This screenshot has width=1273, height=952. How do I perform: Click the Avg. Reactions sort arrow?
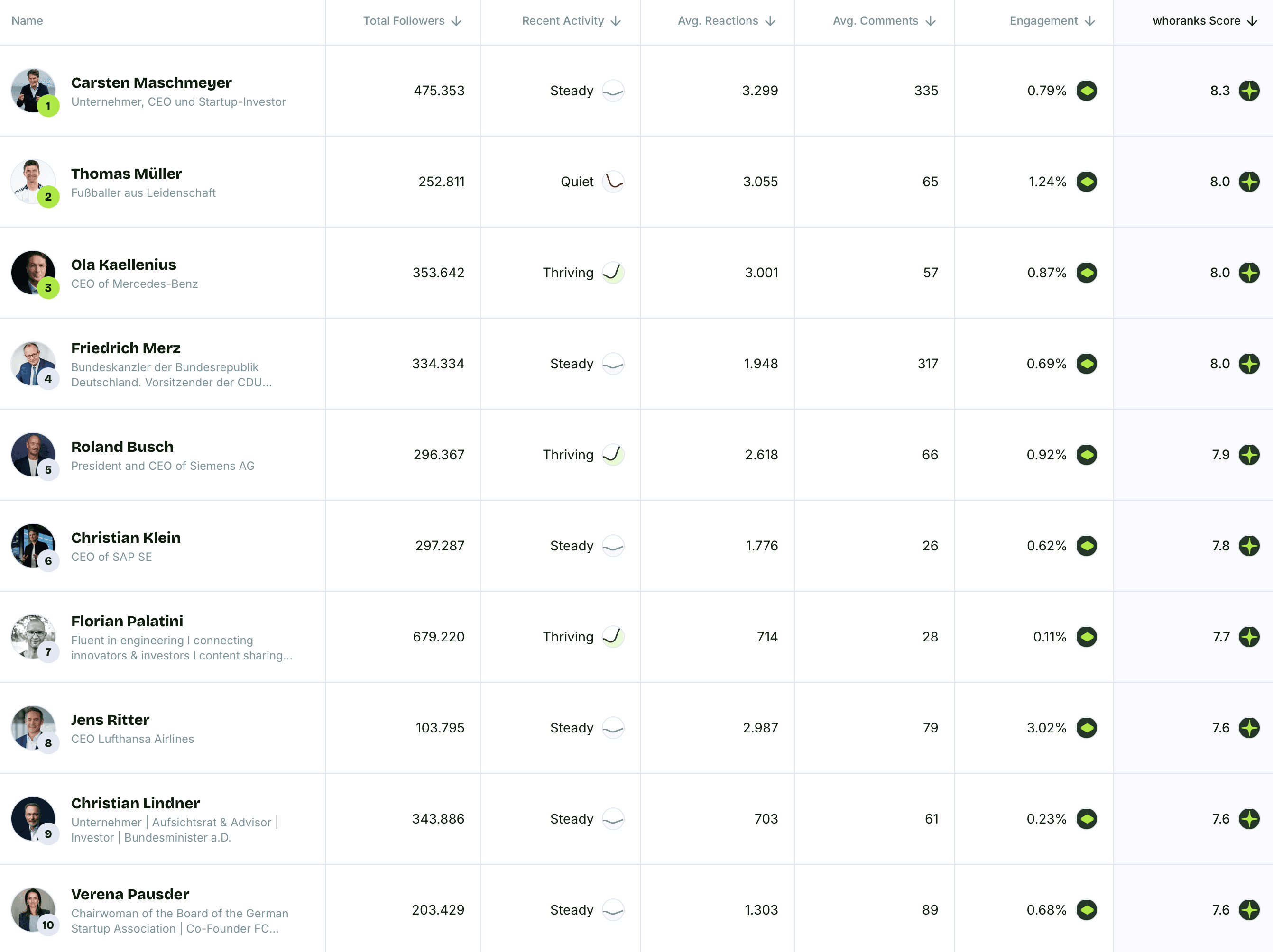pyautogui.click(x=771, y=21)
